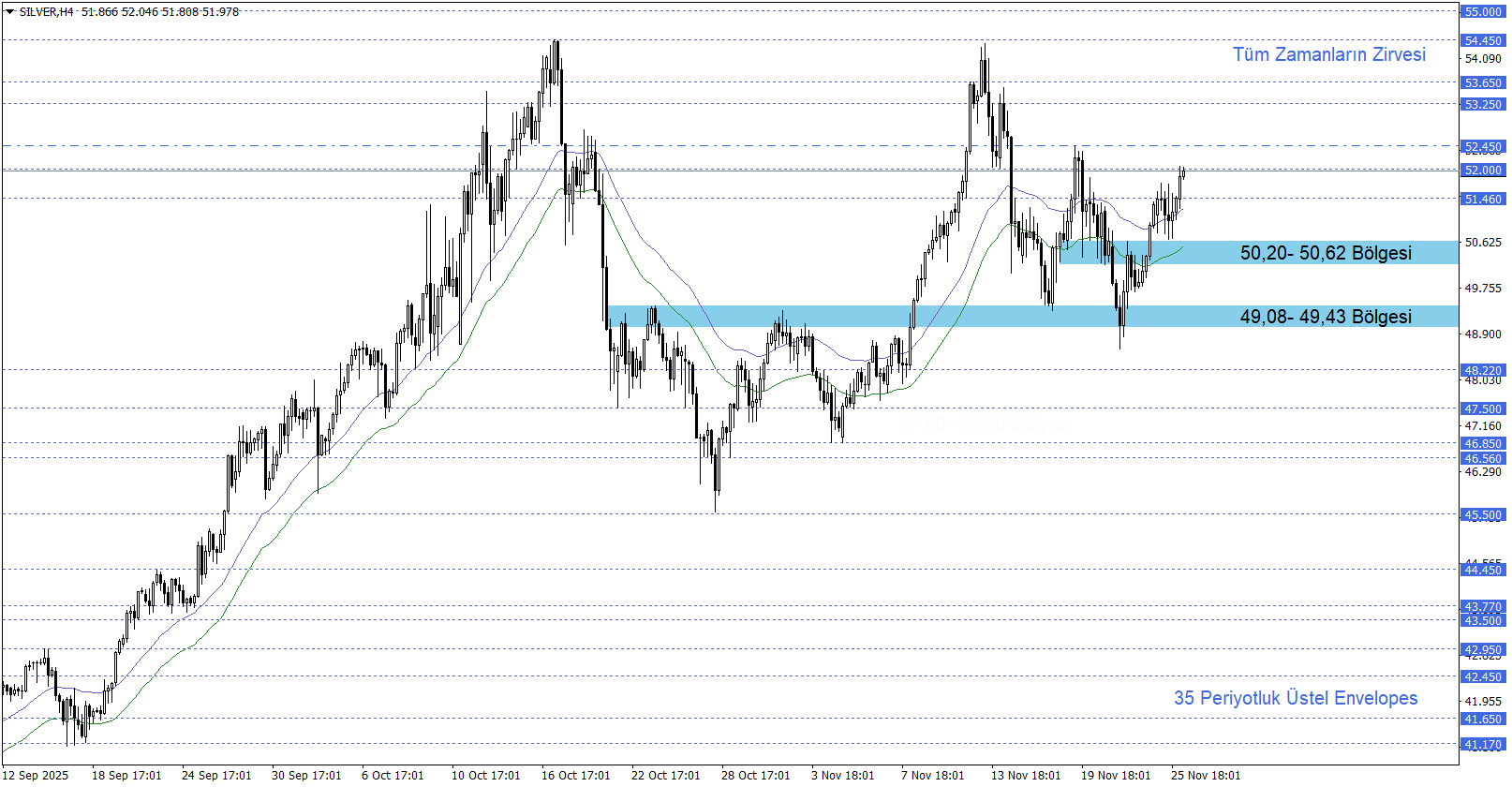Select the 54.450 price level tag
This screenshot has height=787, width=1512.
point(1482,41)
